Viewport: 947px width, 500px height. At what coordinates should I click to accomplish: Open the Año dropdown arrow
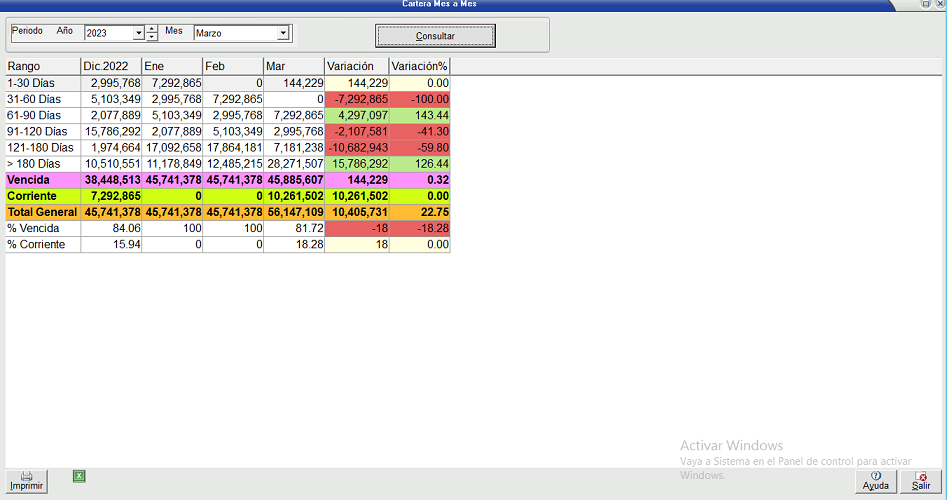(138, 34)
